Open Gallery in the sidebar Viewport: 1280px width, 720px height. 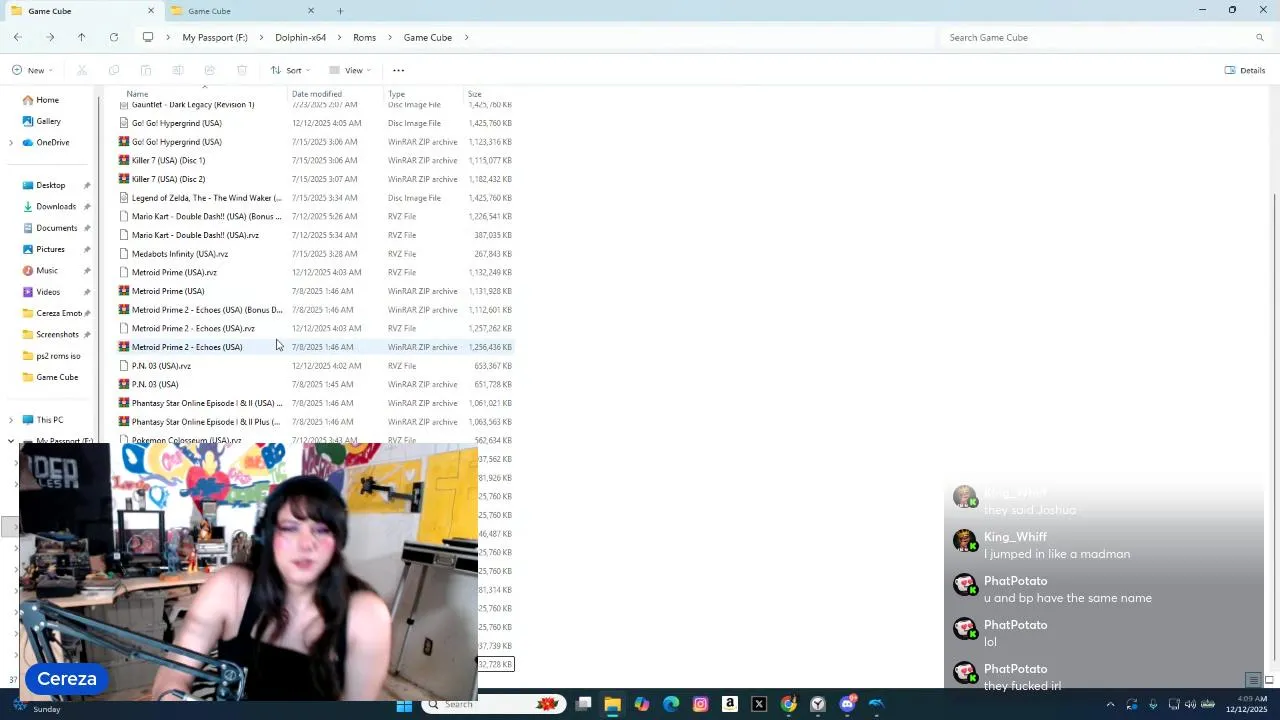click(48, 121)
